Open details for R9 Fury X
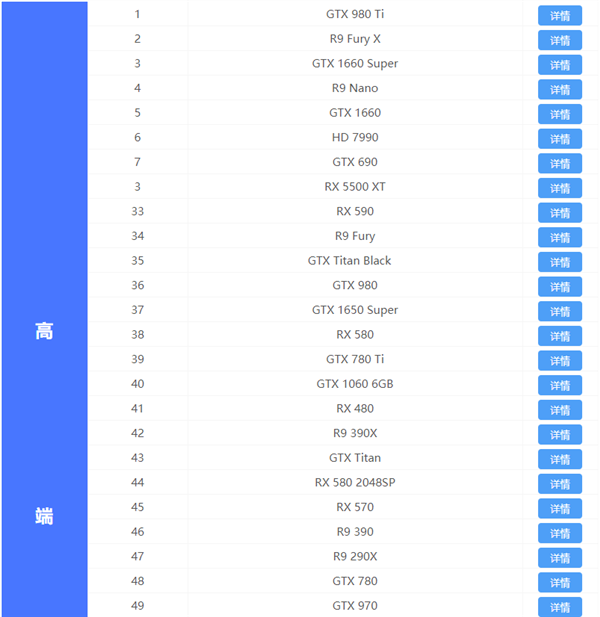The width and height of the screenshot is (600, 617). 560,41
